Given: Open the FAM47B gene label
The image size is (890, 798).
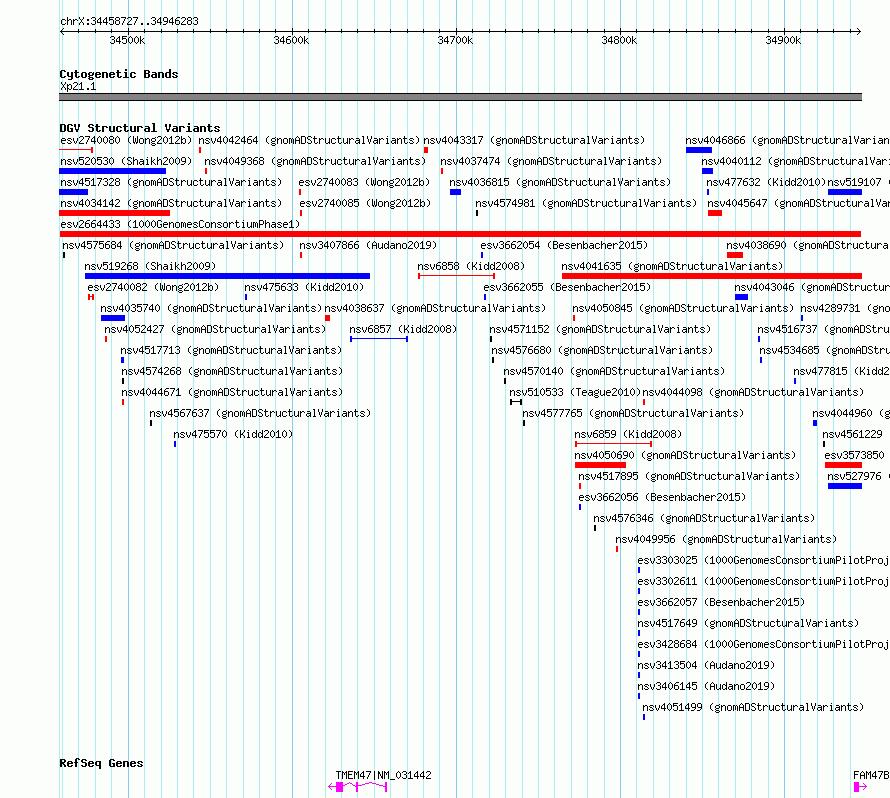Looking at the screenshot, I should click(871, 775).
